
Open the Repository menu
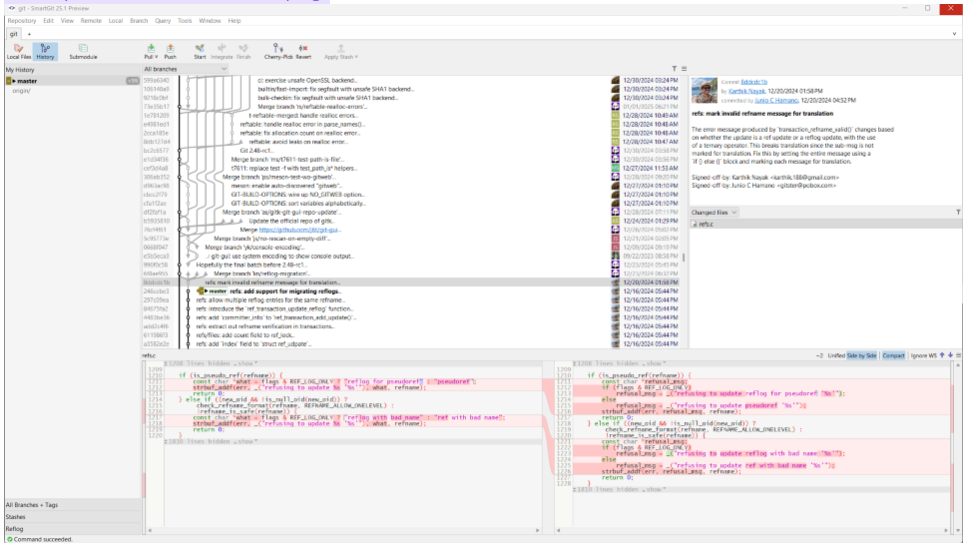22,20
